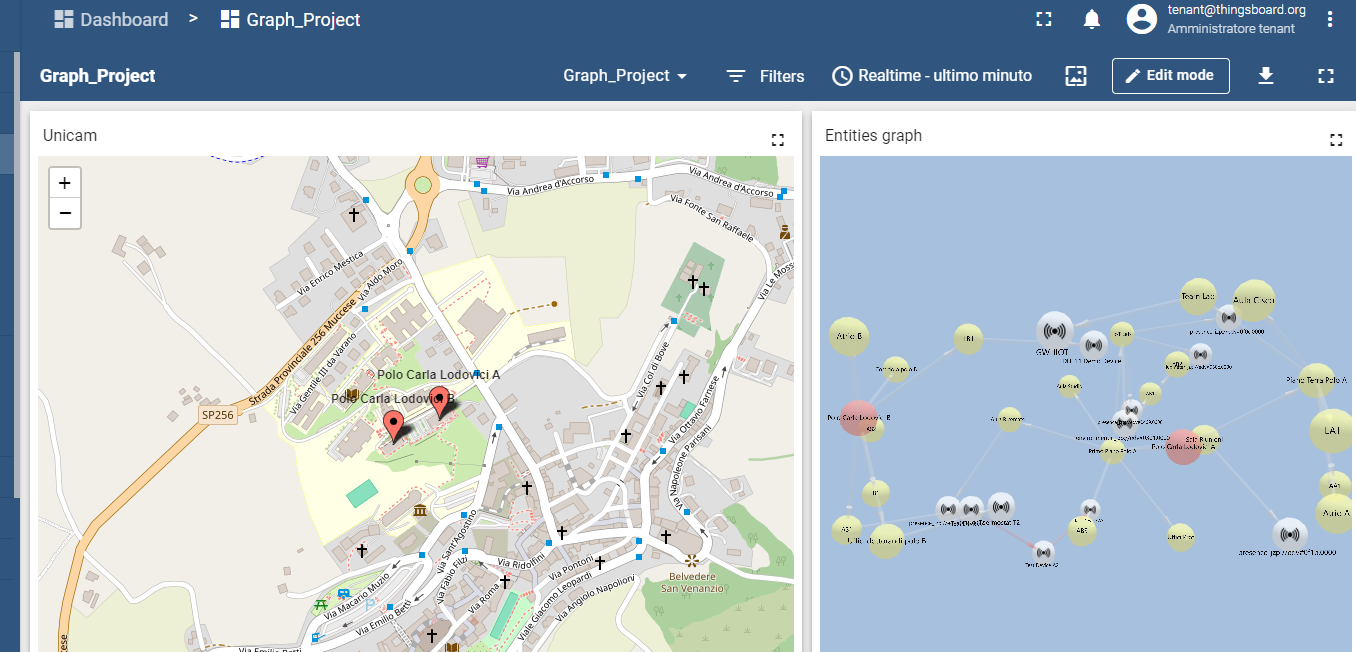This screenshot has height=652, width=1356.
Task: Click the red Polo Carla Lodovici A graph node
Action: [x=1183, y=446]
